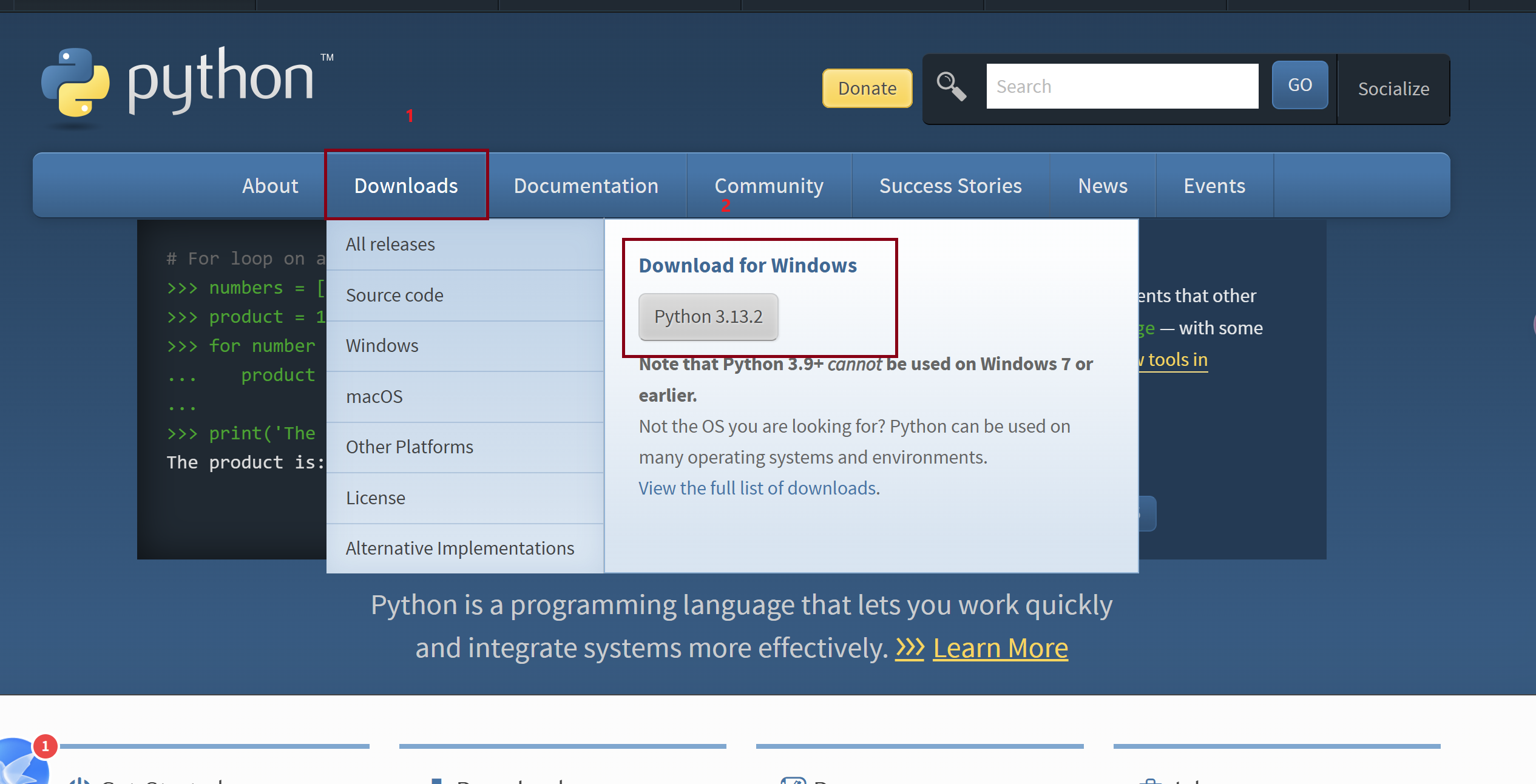Image resolution: width=1536 pixels, height=784 pixels.
Task: Open Alternative Implementations entry
Action: click(x=459, y=548)
